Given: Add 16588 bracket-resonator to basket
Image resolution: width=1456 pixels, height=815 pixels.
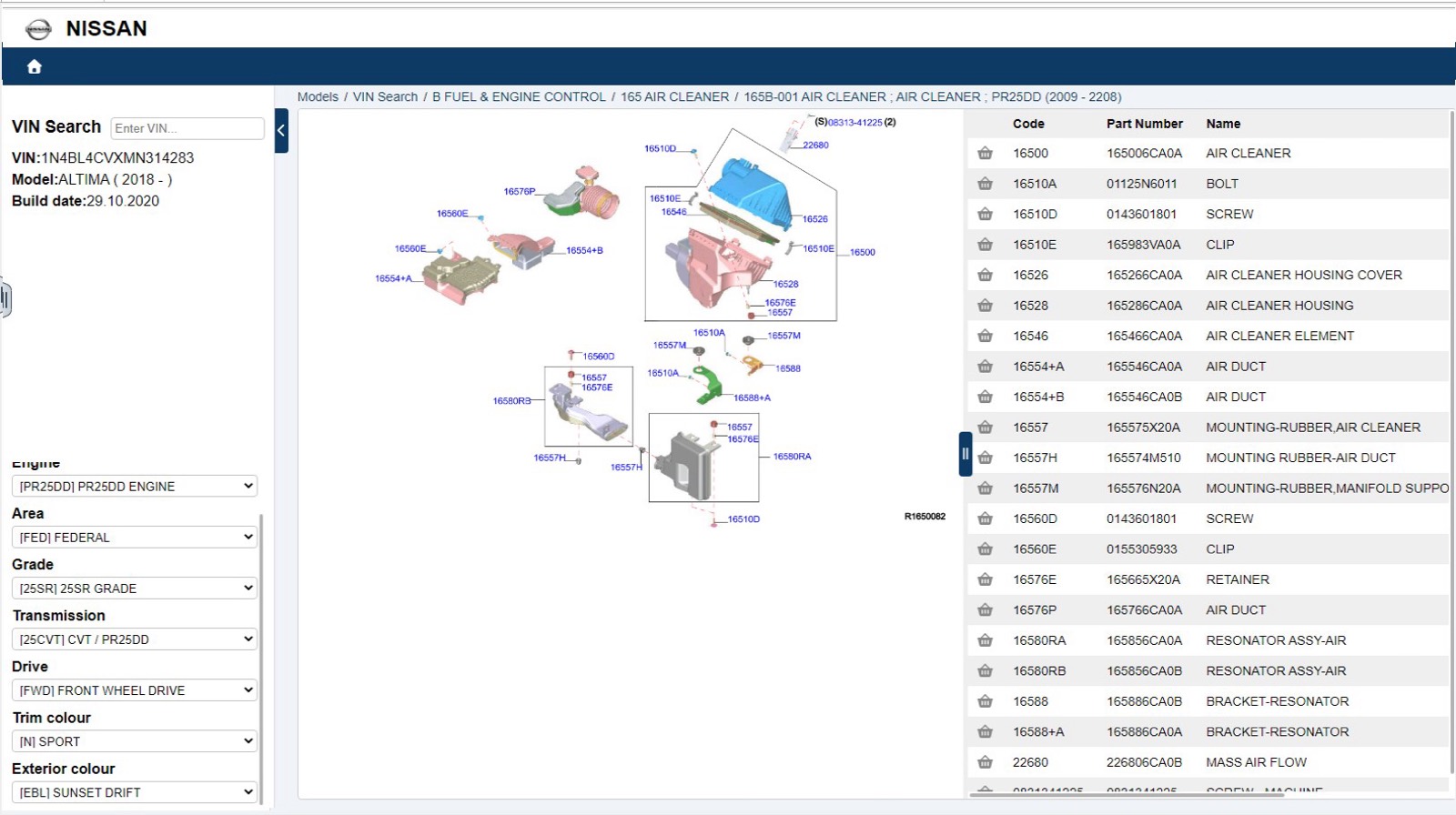Looking at the screenshot, I should [x=986, y=702].
